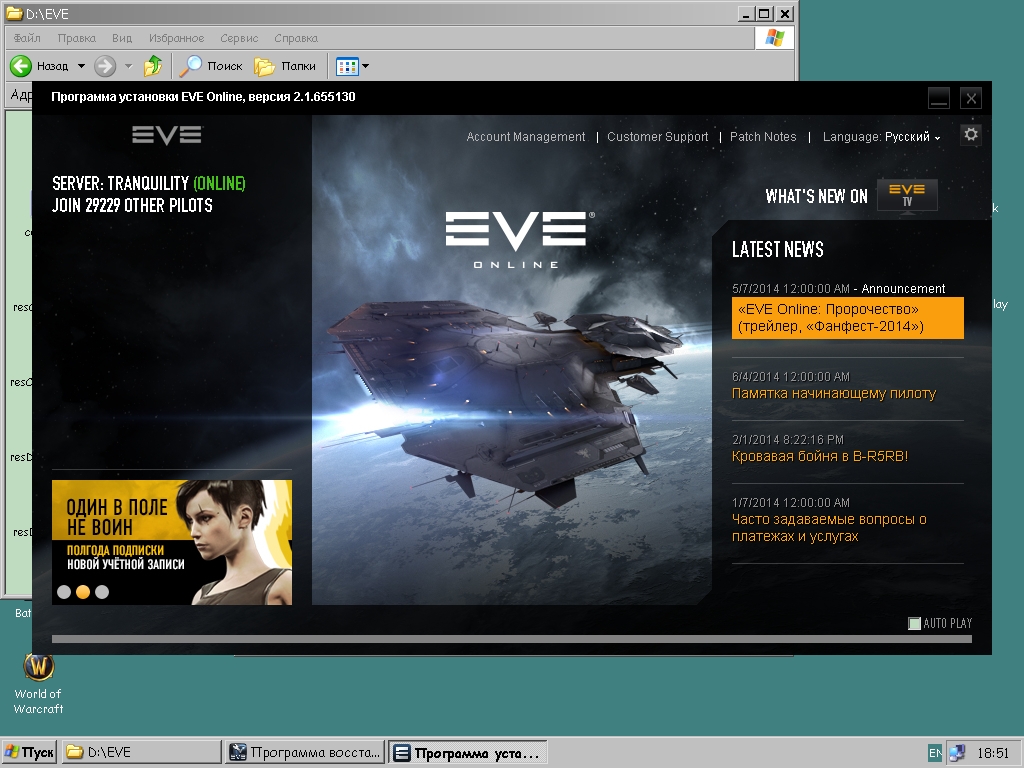1024x768 pixels.
Task: Minimize the D:\EVE Explorer window
Action: [x=746, y=14]
